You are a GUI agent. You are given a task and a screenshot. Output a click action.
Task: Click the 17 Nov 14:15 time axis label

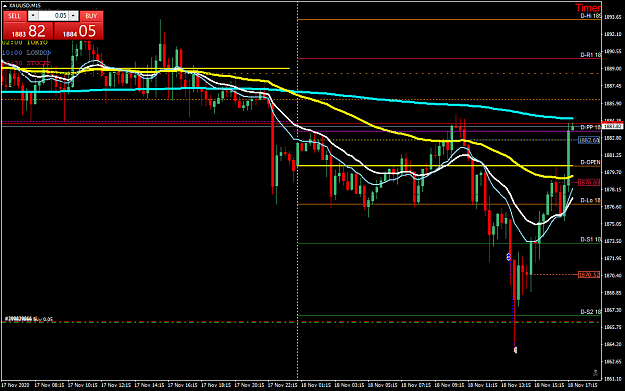pyautogui.click(x=149, y=385)
